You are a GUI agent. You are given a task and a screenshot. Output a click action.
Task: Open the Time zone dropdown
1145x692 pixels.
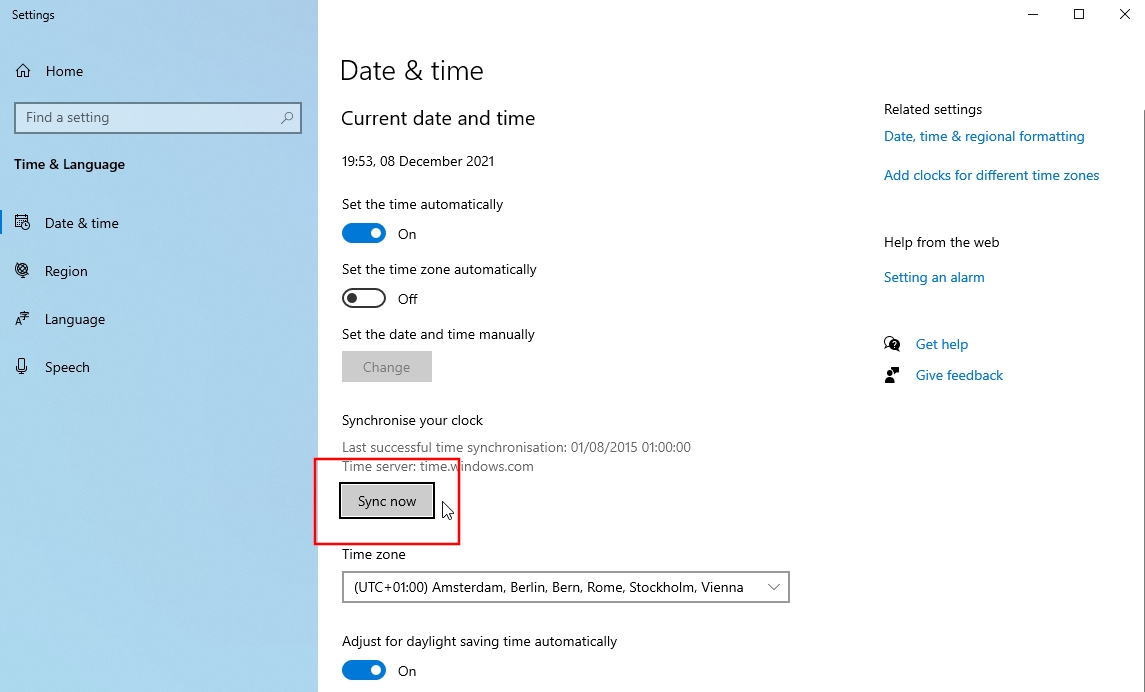click(x=565, y=587)
